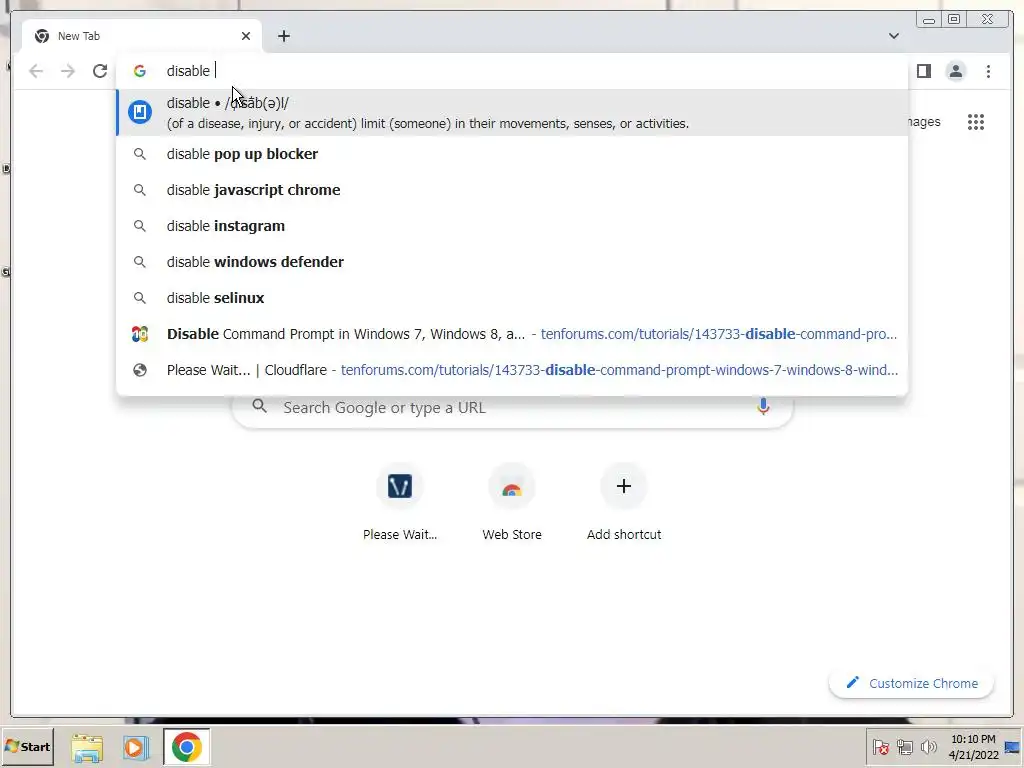Screen dimensions: 1024x768
Task: Open 'Disable Command Prompt in Windows 7' tenforums suggestion
Action: 512,334
